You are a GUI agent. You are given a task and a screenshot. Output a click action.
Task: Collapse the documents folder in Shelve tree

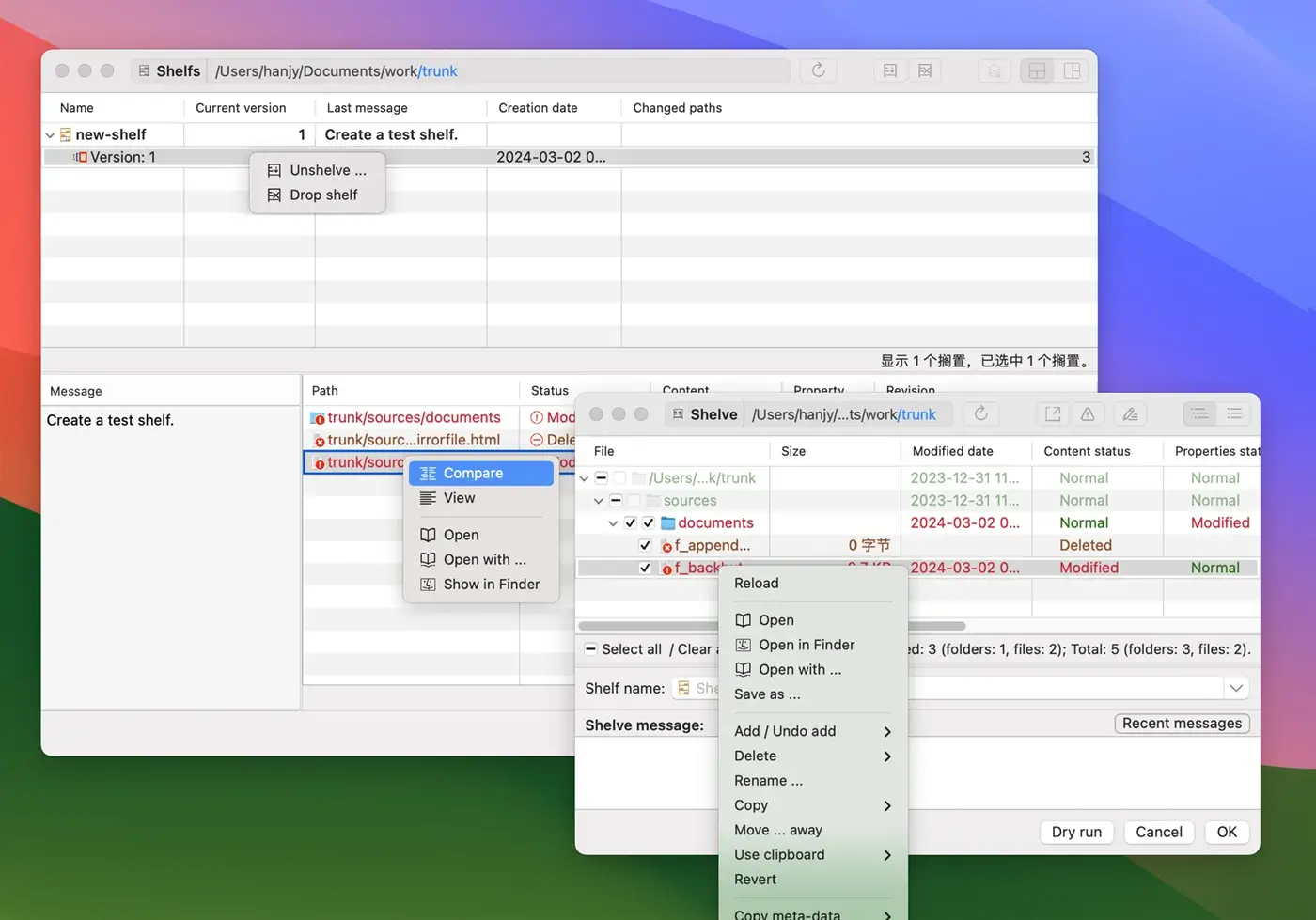(613, 523)
